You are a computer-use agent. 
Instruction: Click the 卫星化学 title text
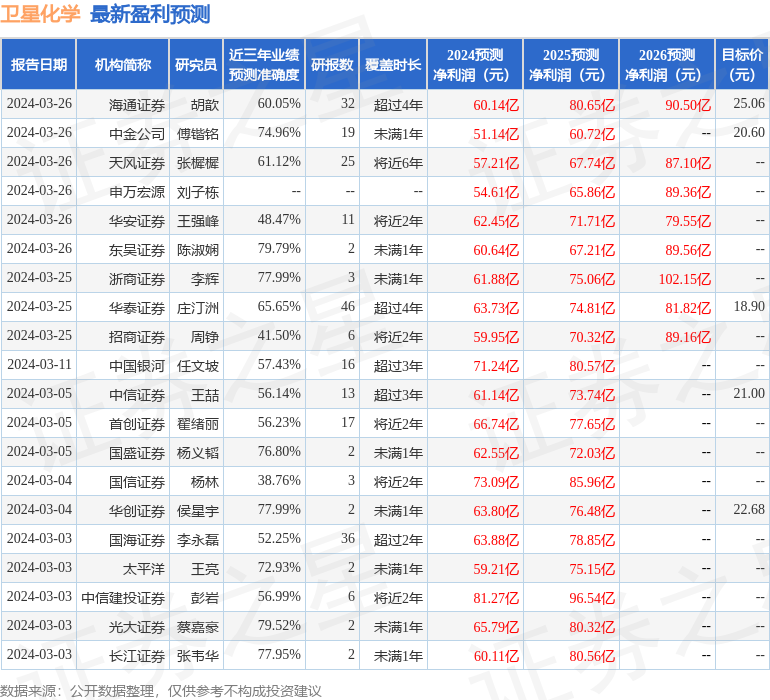point(40,14)
